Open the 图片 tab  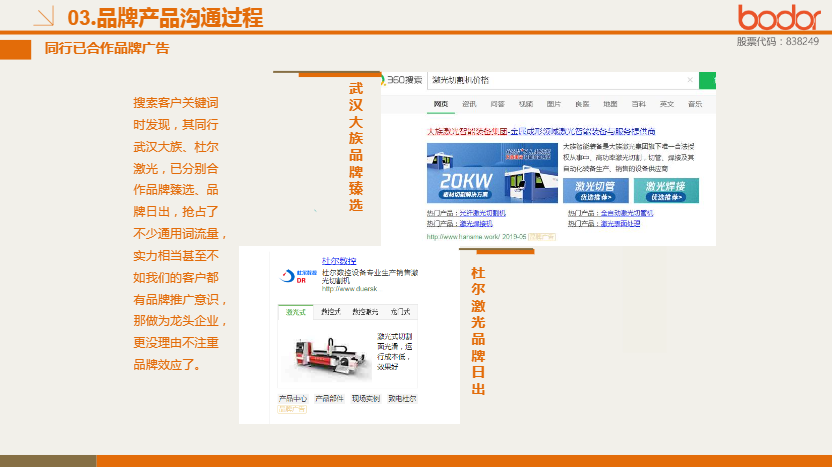[553, 104]
